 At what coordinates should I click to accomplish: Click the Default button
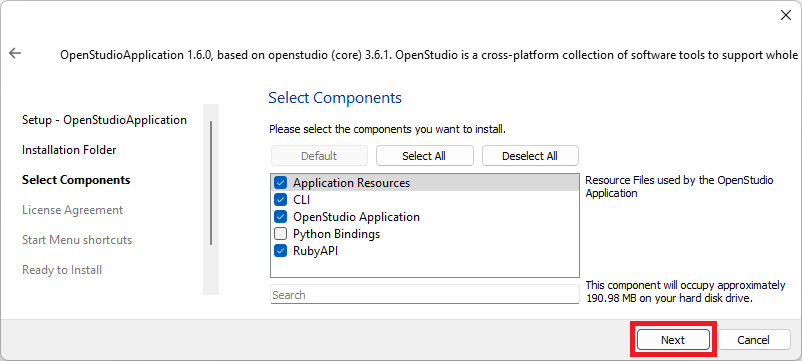[x=319, y=156]
